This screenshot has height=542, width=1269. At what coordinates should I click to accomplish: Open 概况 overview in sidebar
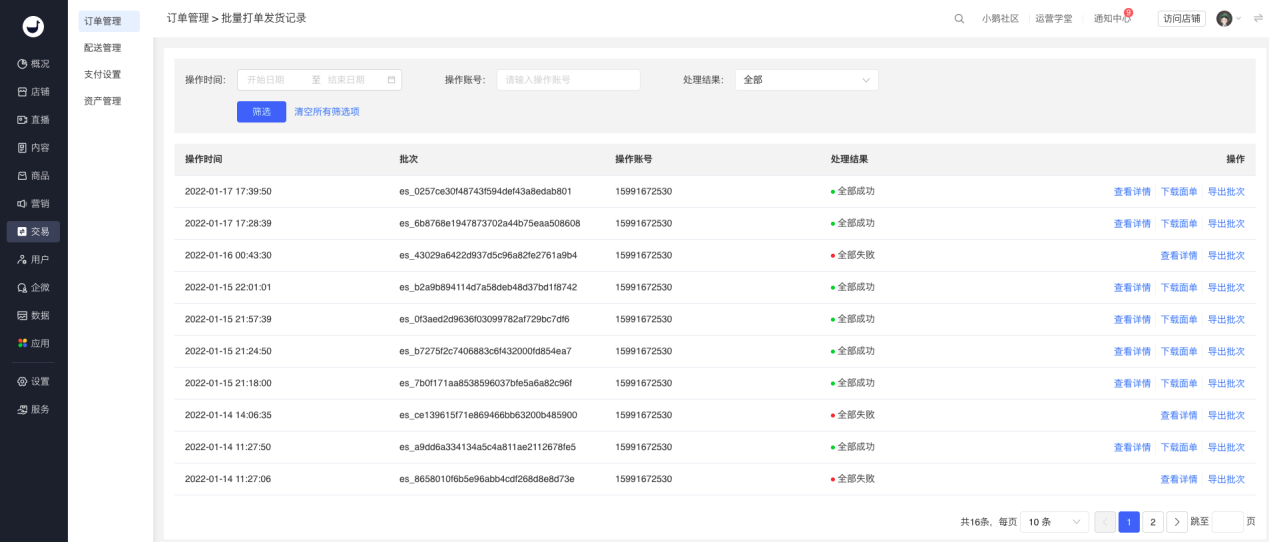(33, 64)
